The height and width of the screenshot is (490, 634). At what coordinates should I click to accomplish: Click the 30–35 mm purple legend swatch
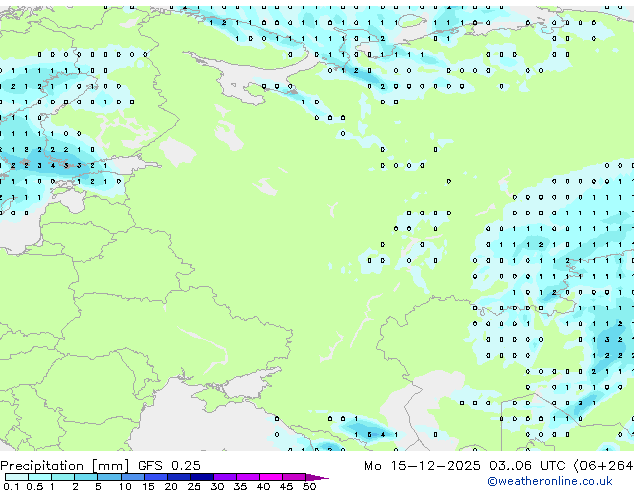[x=224, y=477]
